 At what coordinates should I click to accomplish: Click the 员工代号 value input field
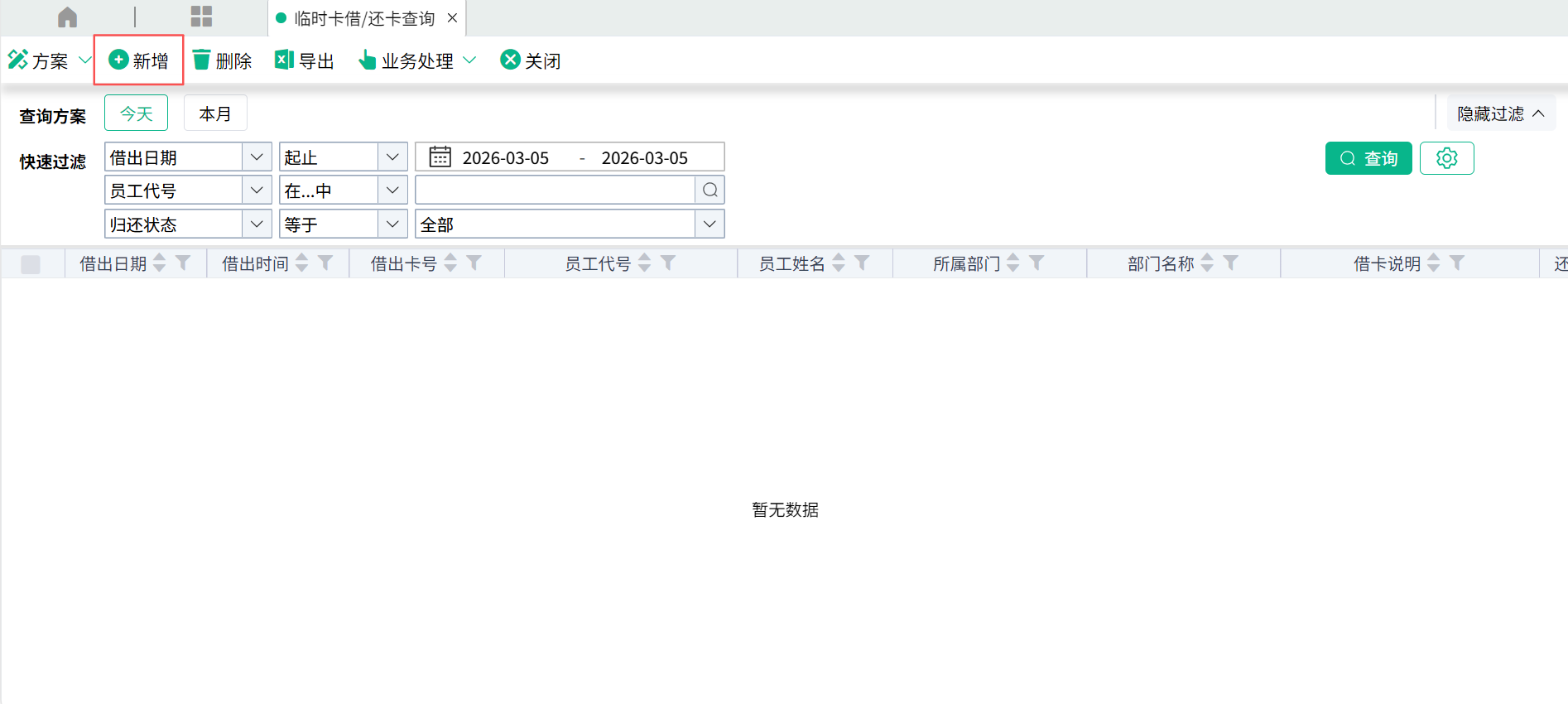[x=555, y=190]
